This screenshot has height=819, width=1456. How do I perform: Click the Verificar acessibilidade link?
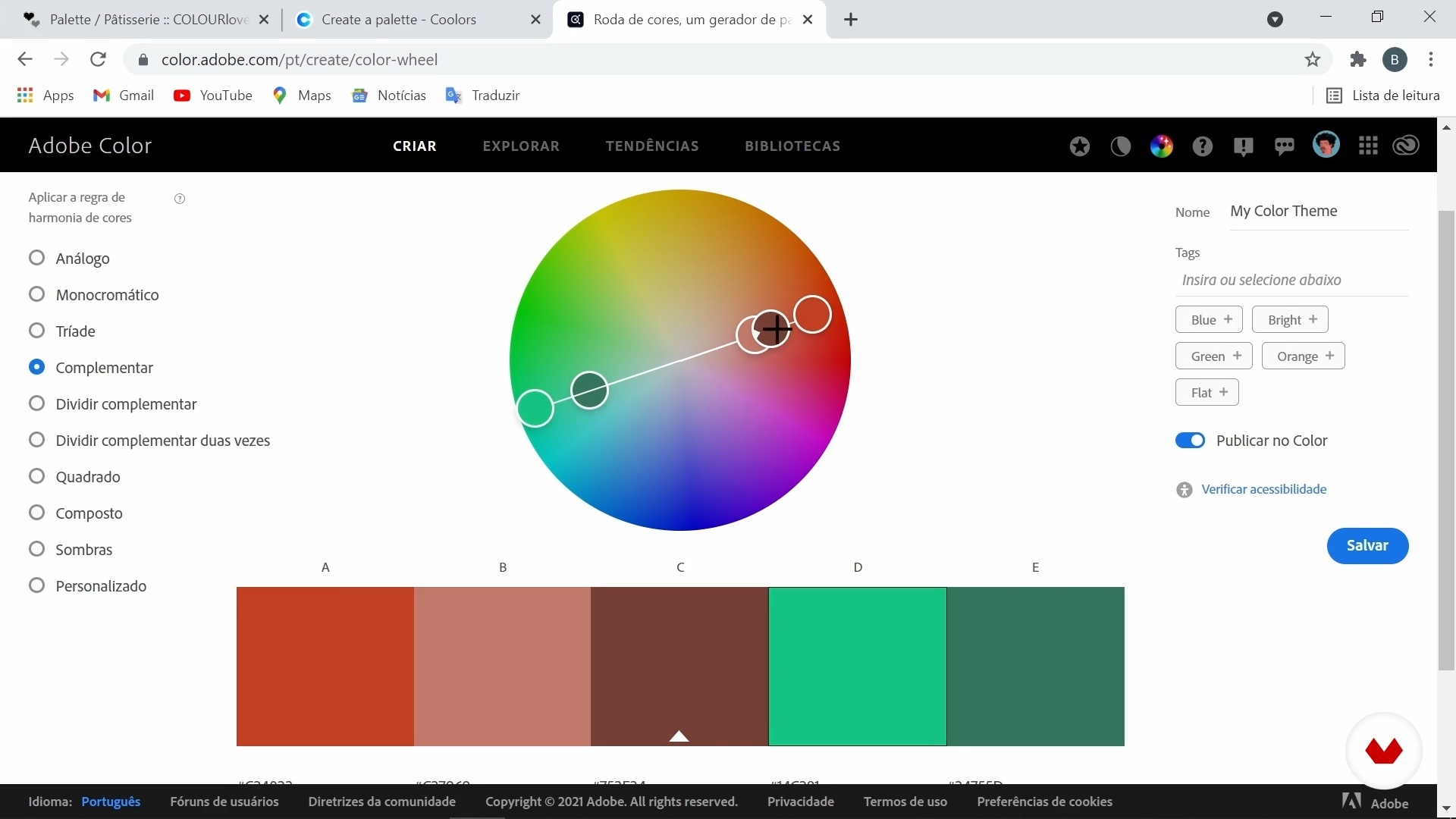point(1263,489)
